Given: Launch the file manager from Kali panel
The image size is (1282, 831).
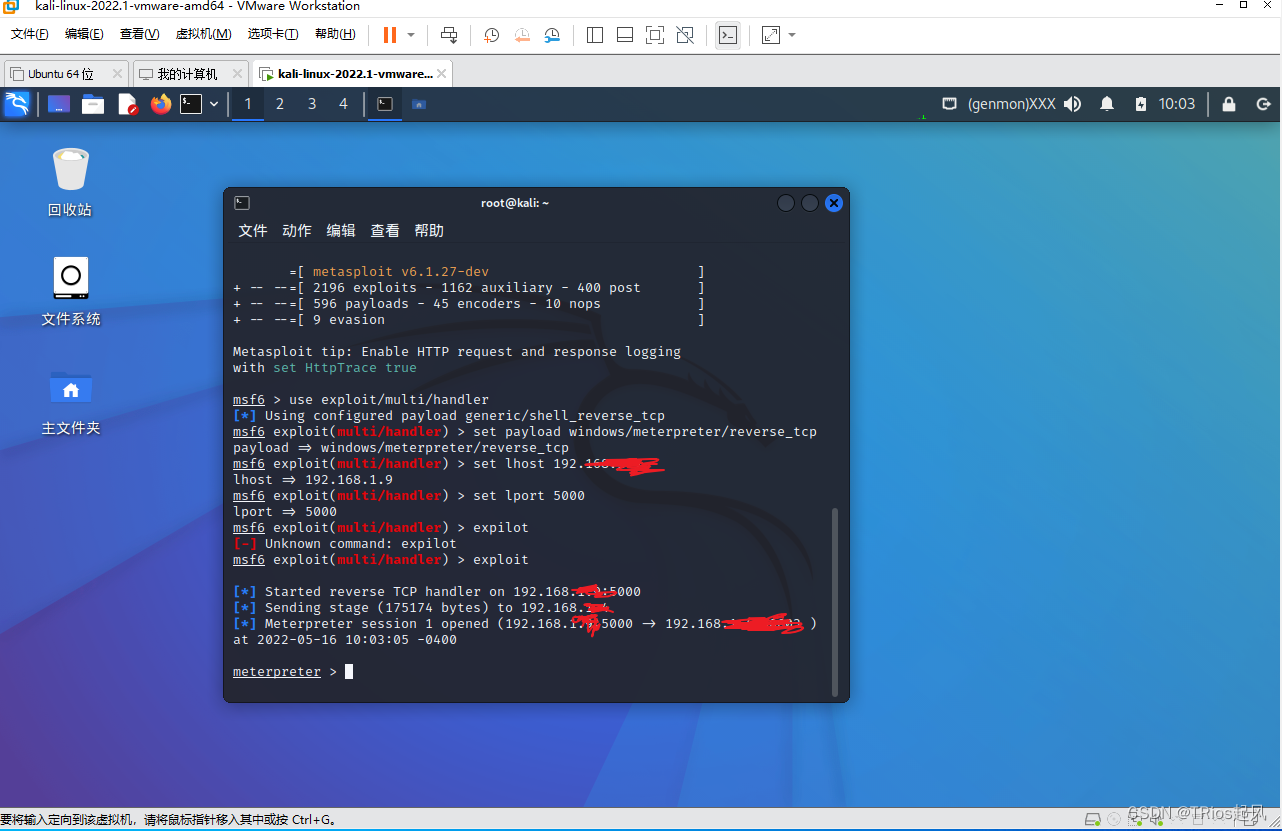Looking at the screenshot, I should (x=93, y=104).
